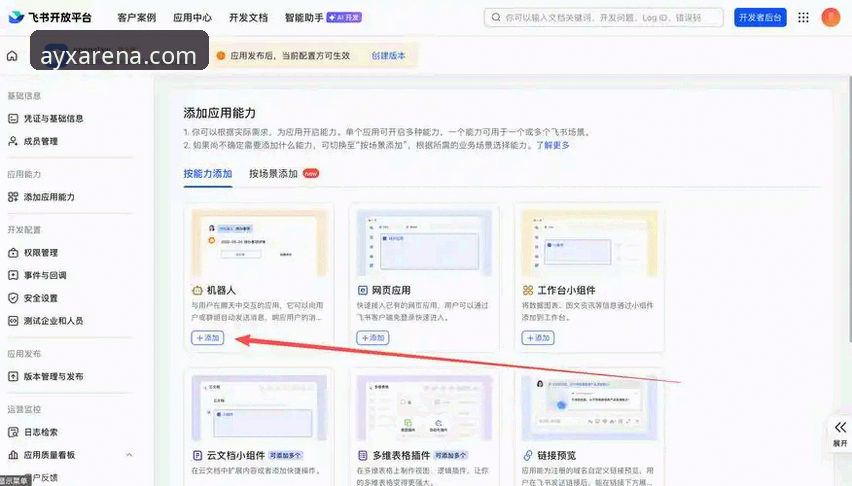Click the 凭证与基础信息 sidebar icon
This screenshot has width=852, height=486.
13,119
